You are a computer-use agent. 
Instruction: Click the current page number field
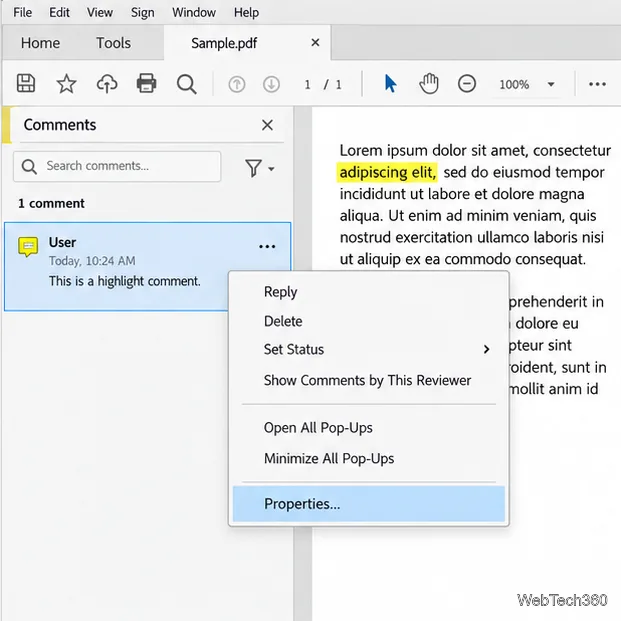[x=307, y=84]
